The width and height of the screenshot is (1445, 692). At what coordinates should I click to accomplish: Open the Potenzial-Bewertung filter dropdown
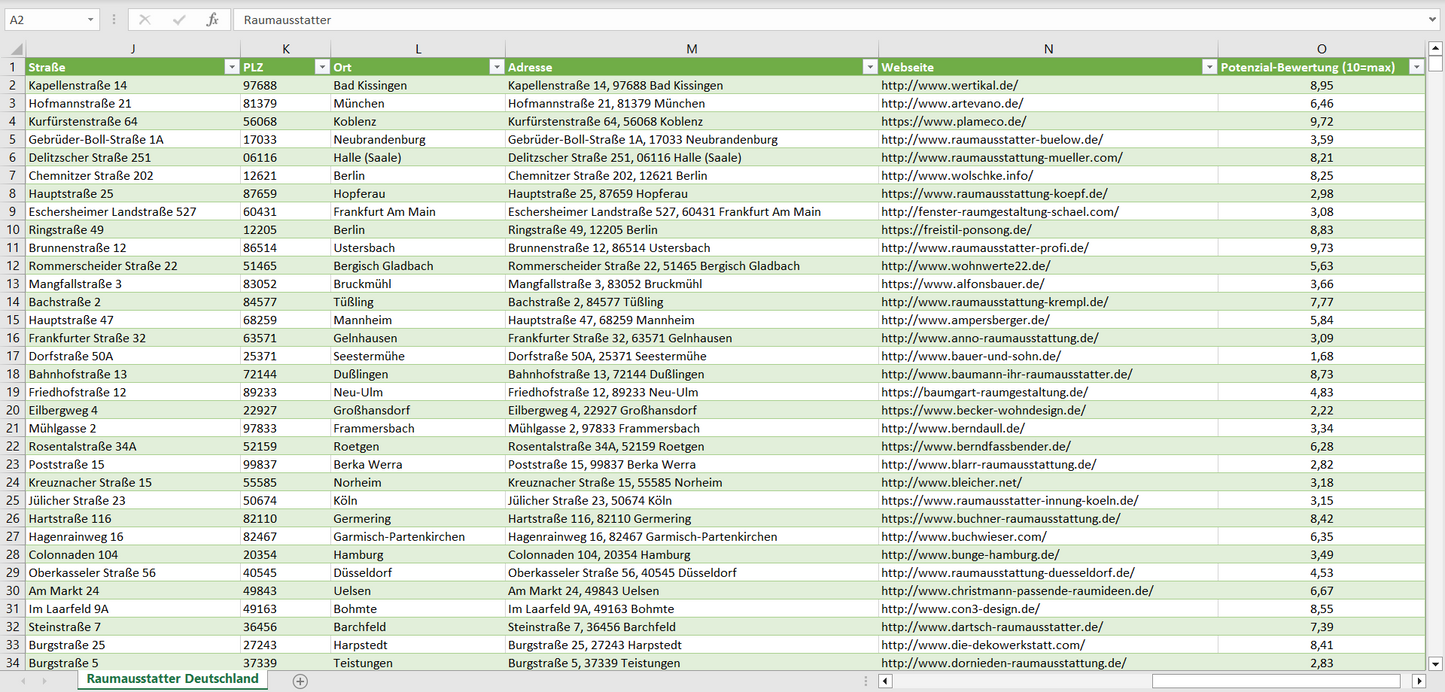pyautogui.click(x=1415, y=67)
